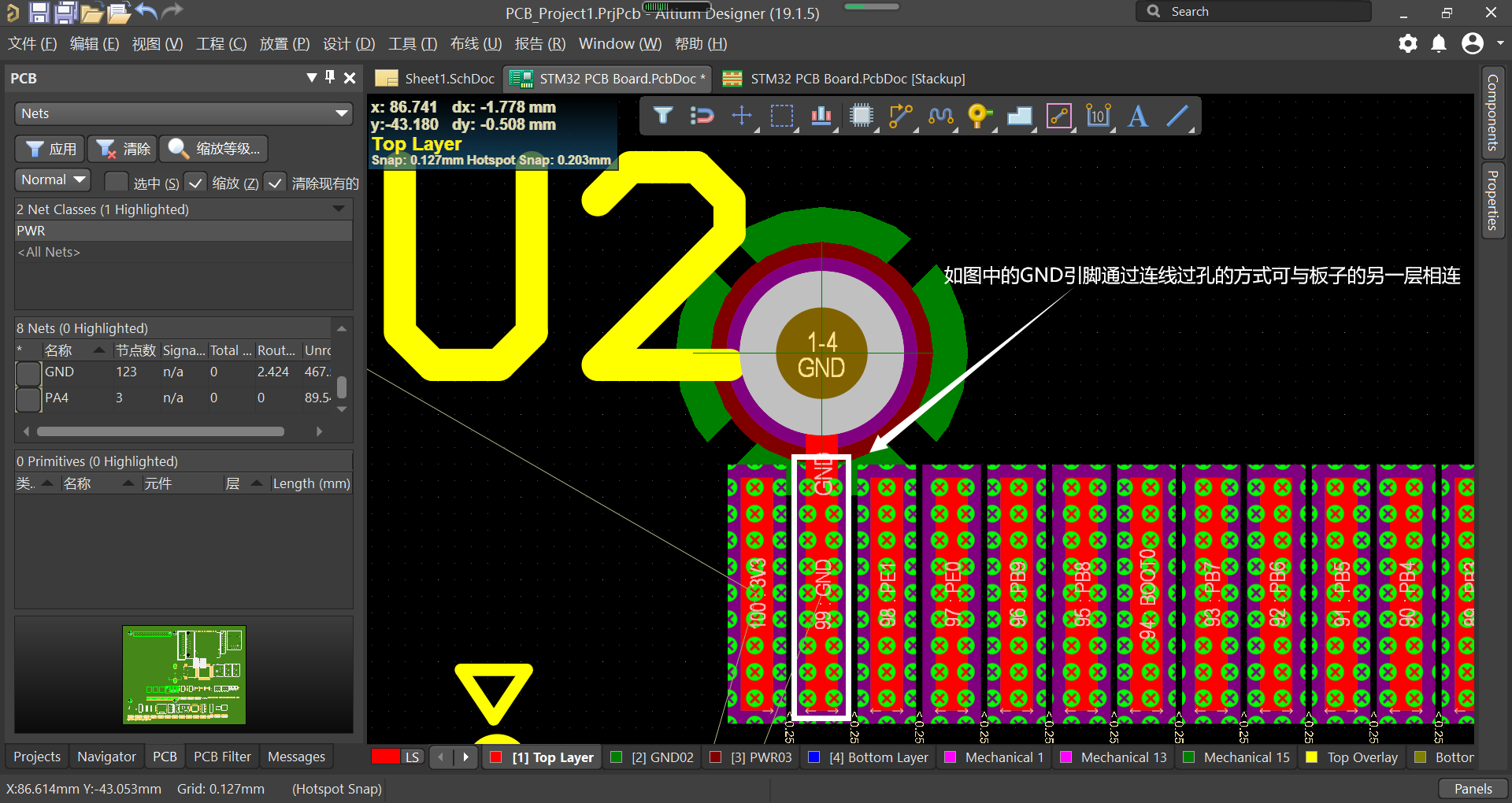Open the Nets mode dropdown

click(183, 113)
